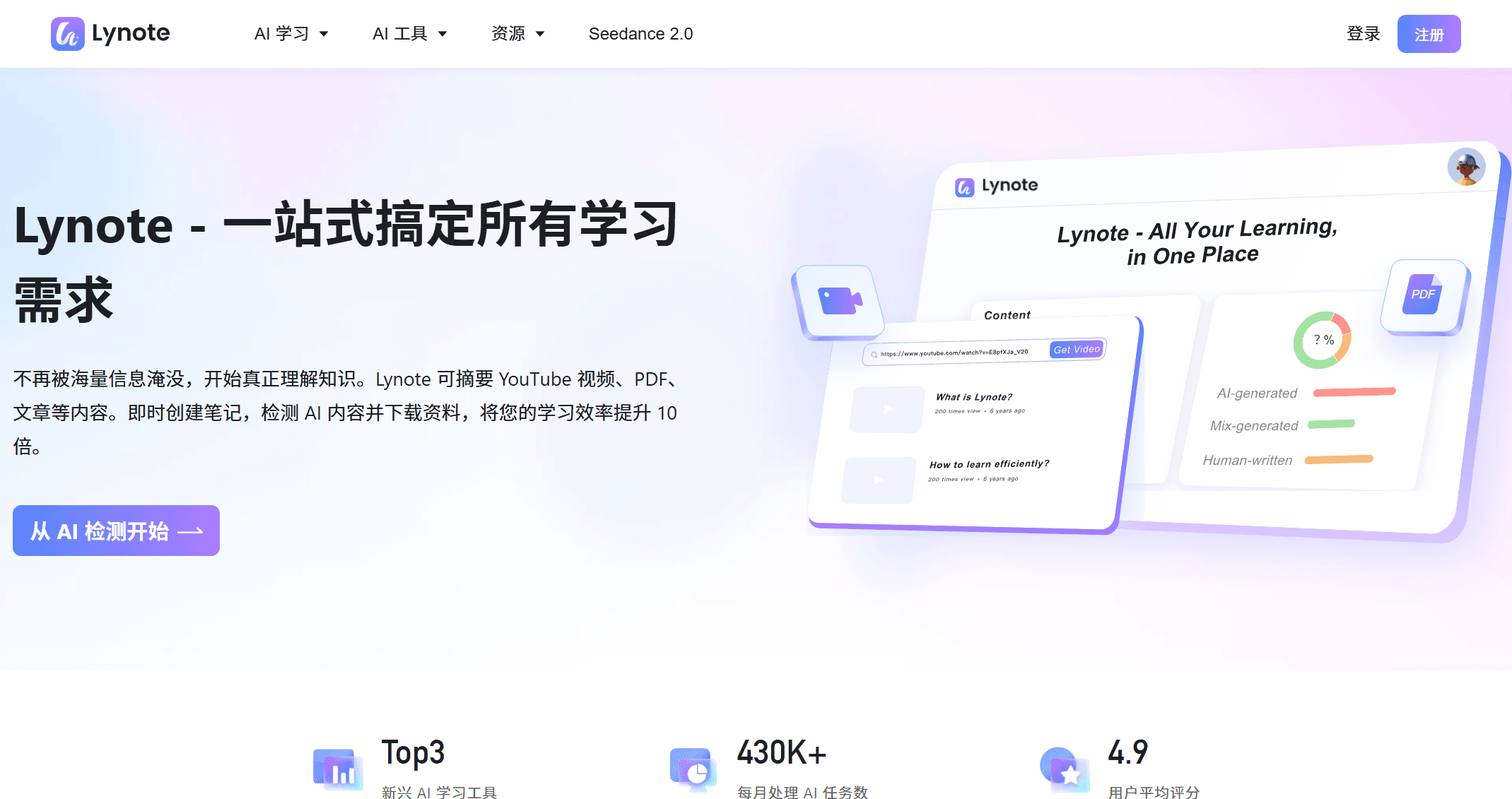The height and width of the screenshot is (799, 1512).
Task: Click the Lynote logo inside the mockup card
Action: [995, 186]
